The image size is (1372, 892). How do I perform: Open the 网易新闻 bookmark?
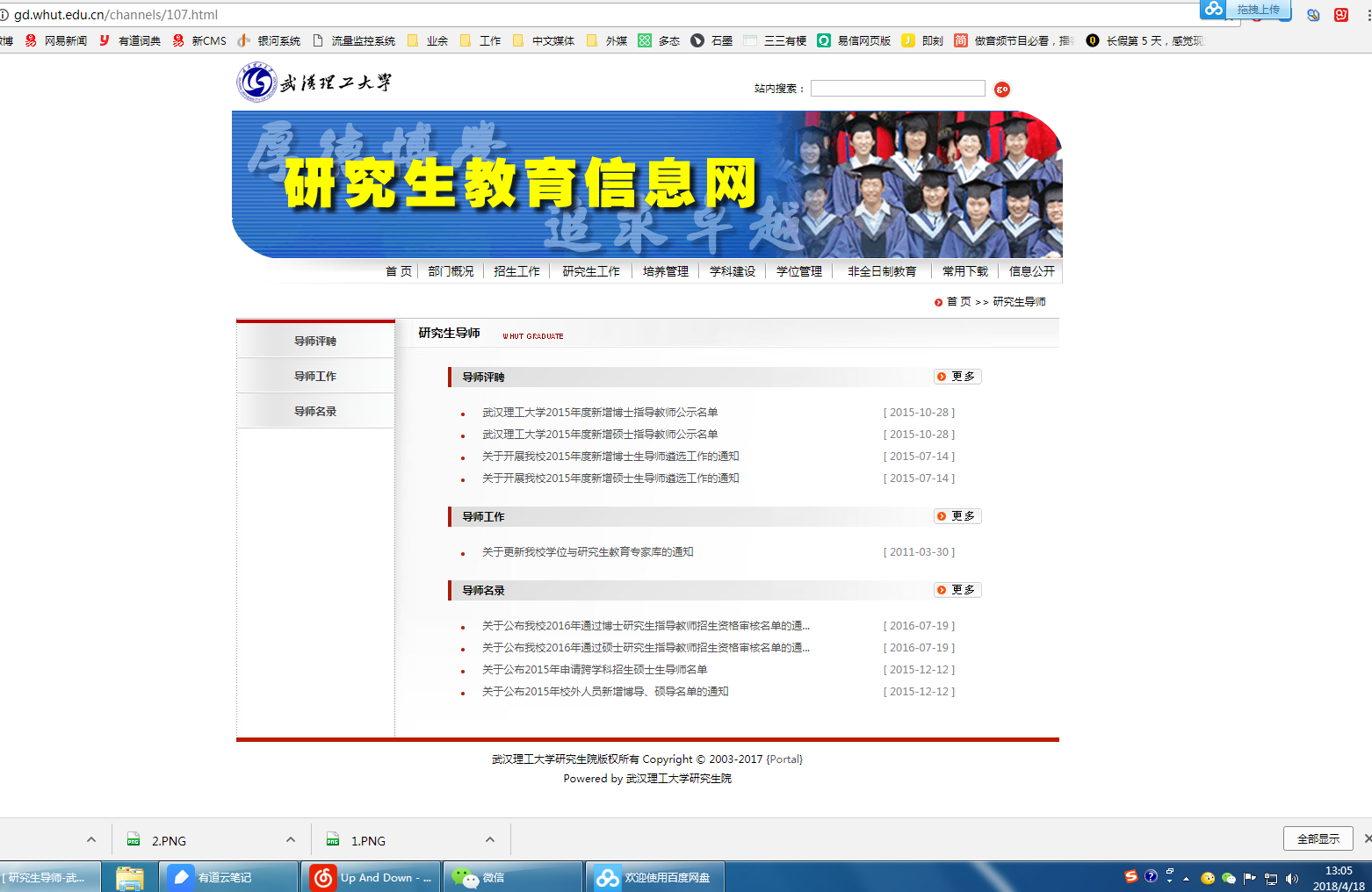click(x=56, y=40)
